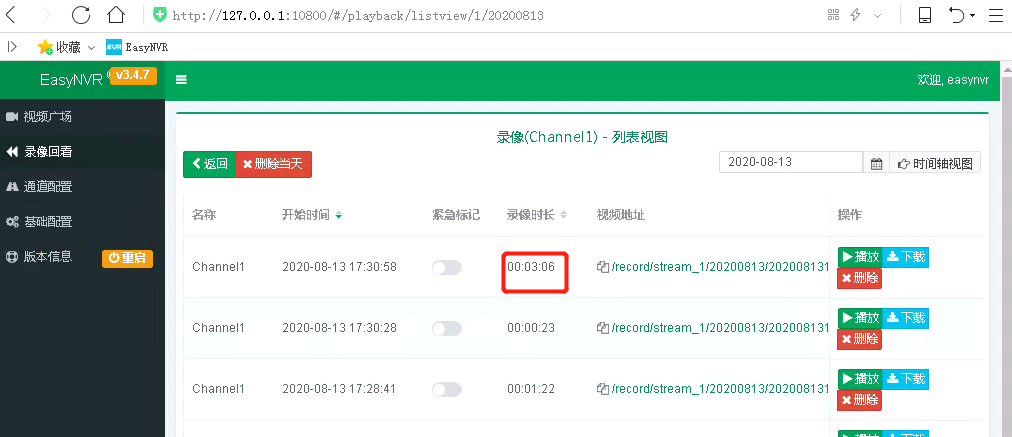1012x437 pixels.
Task: Open 版本信息 in sidebar
Action: [48, 256]
